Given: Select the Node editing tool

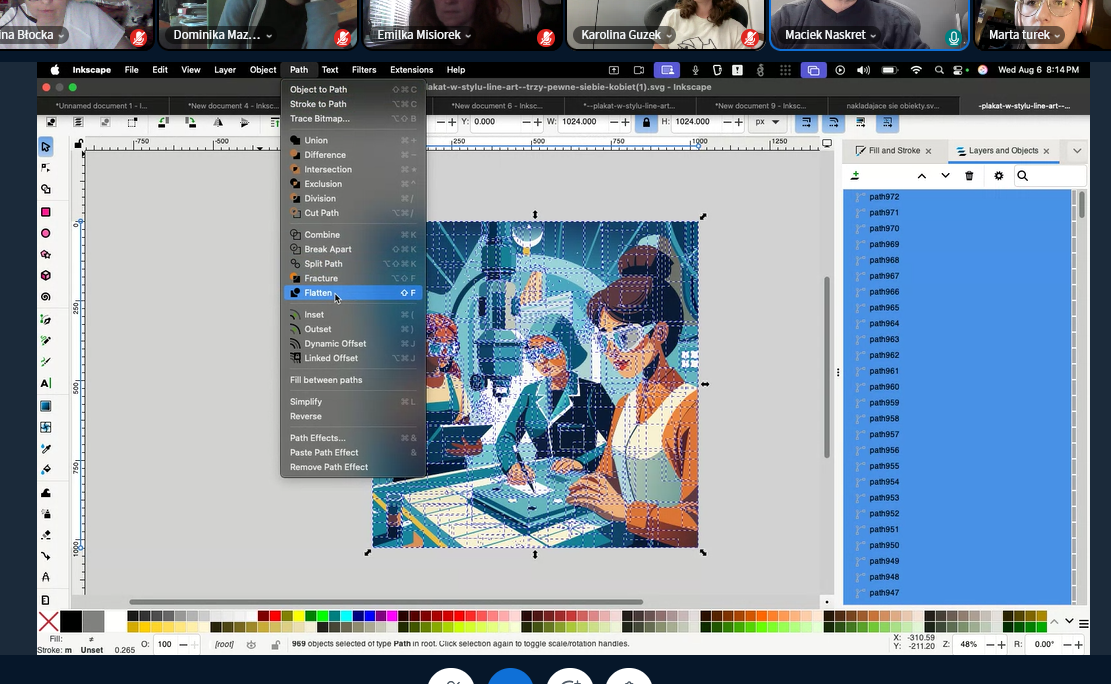Looking at the screenshot, I should click(46, 168).
